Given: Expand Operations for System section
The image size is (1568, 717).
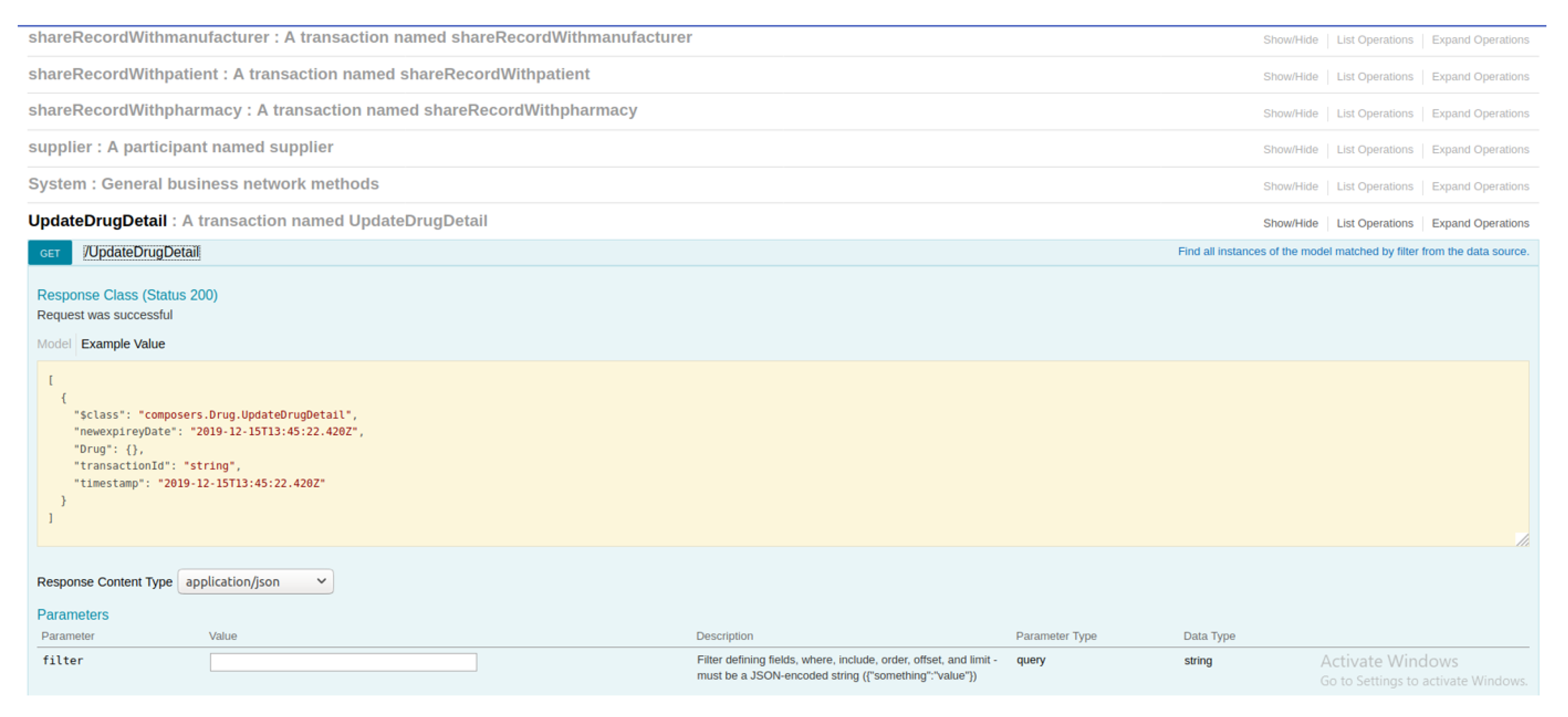Looking at the screenshot, I should [x=1480, y=186].
